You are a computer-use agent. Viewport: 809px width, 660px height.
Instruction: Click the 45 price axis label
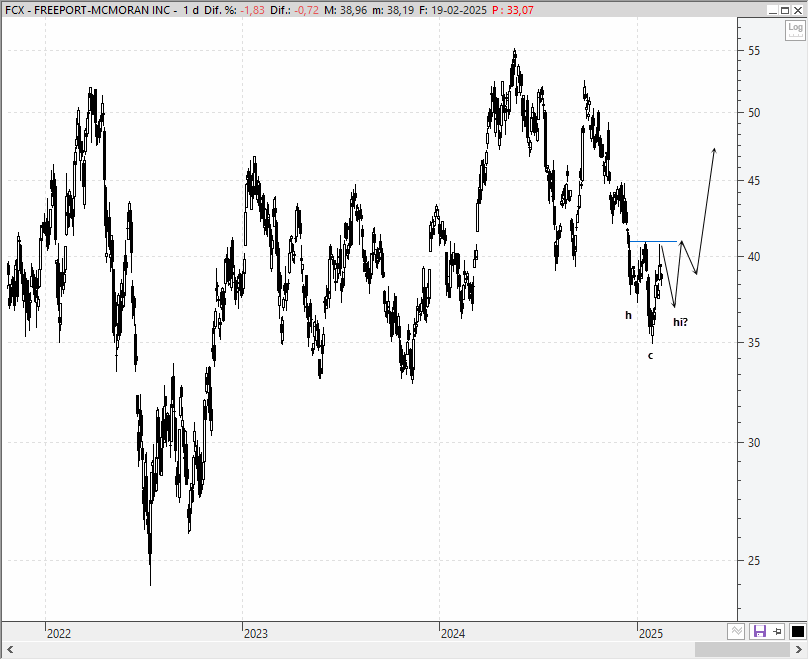point(754,181)
